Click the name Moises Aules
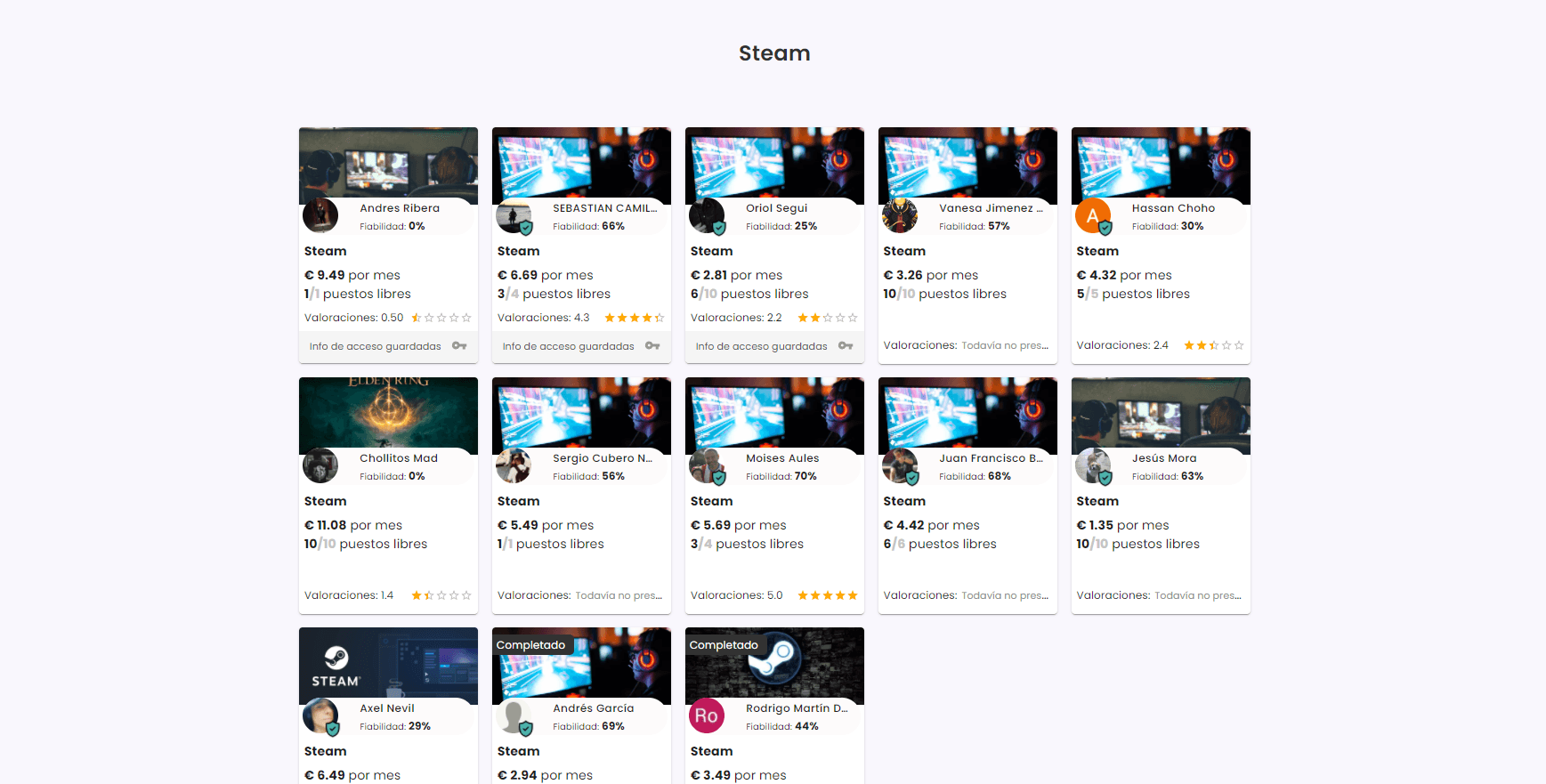Image resolution: width=1546 pixels, height=784 pixels. (782, 458)
